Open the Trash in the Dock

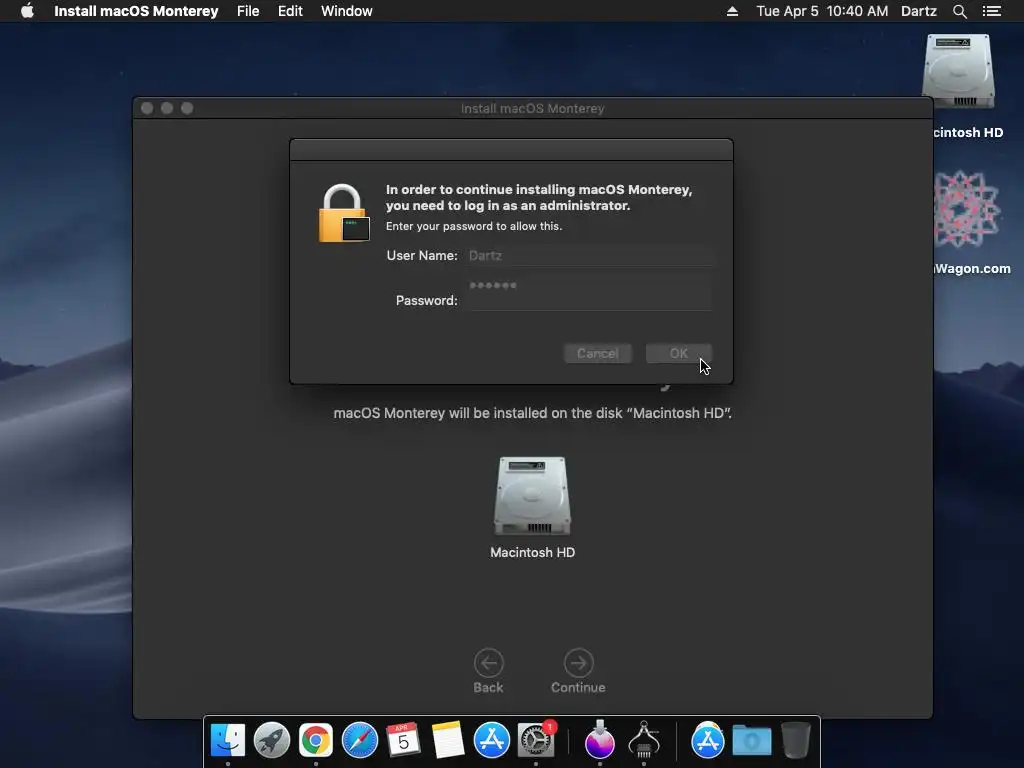[795, 739]
